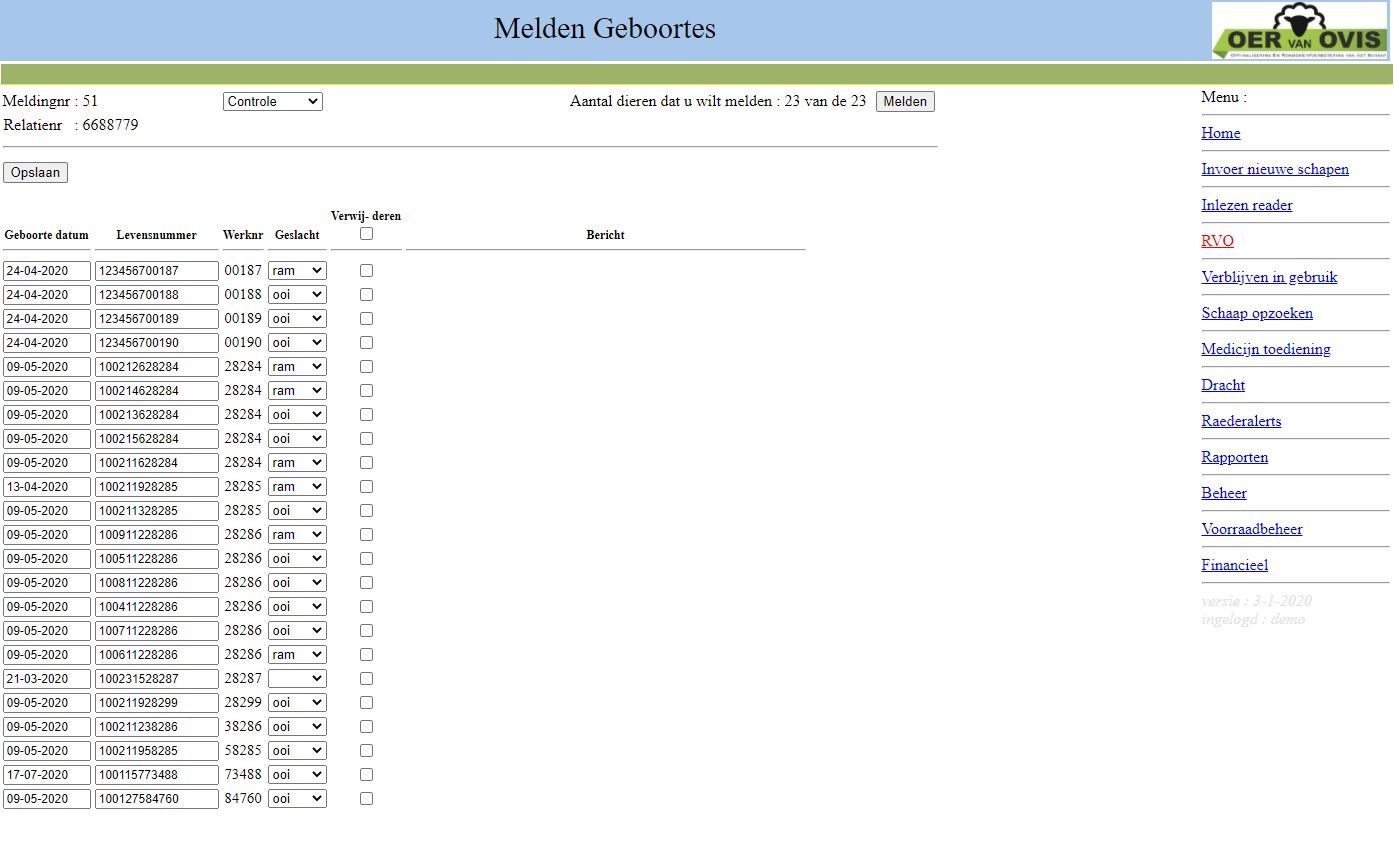Click the Oer van Ovis sheep logo
The width and height of the screenshot is (1394, 845).
1299,31
